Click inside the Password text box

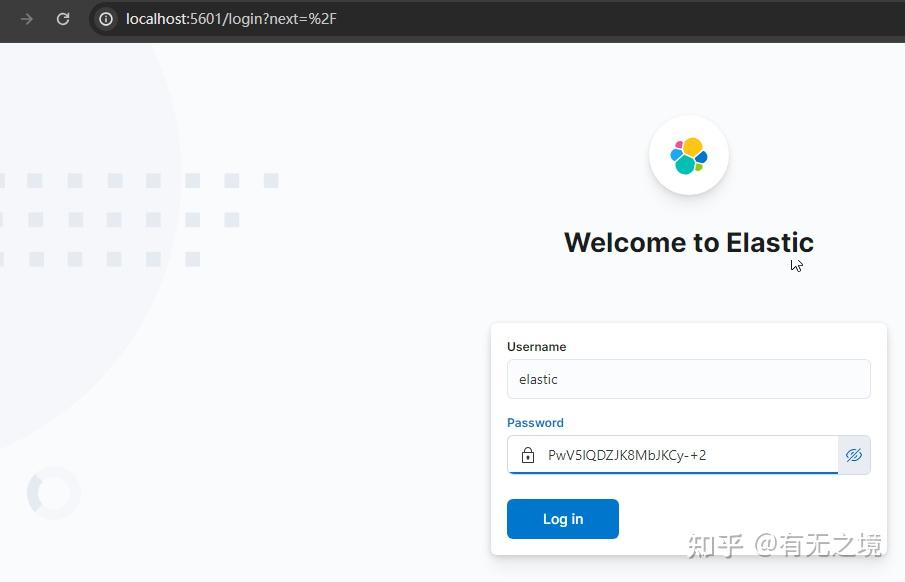(680, 455)
